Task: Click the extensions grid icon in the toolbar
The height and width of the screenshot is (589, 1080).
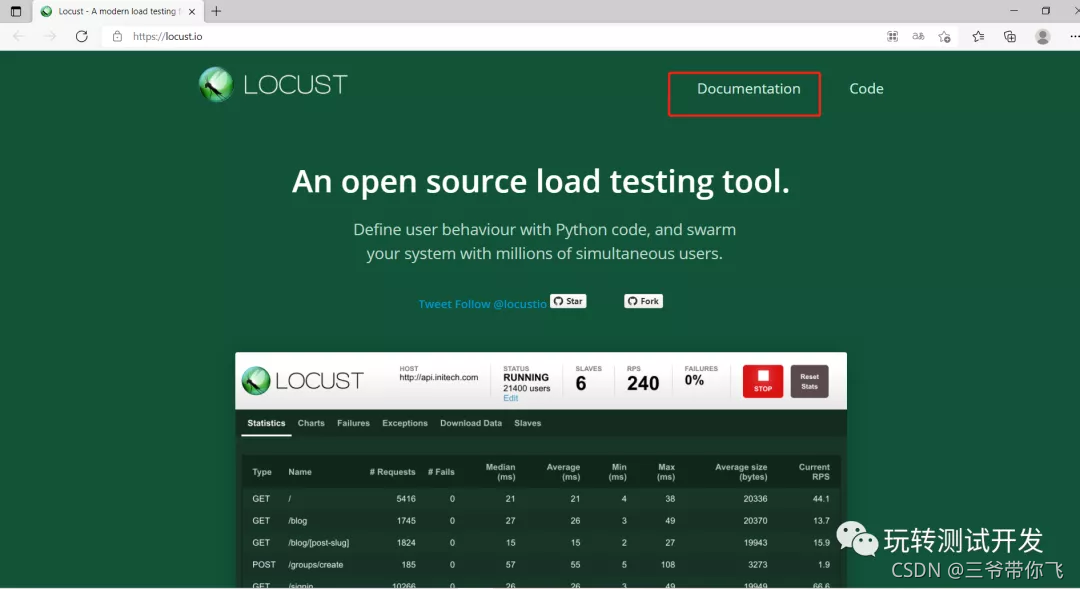Action: [891, 36]
